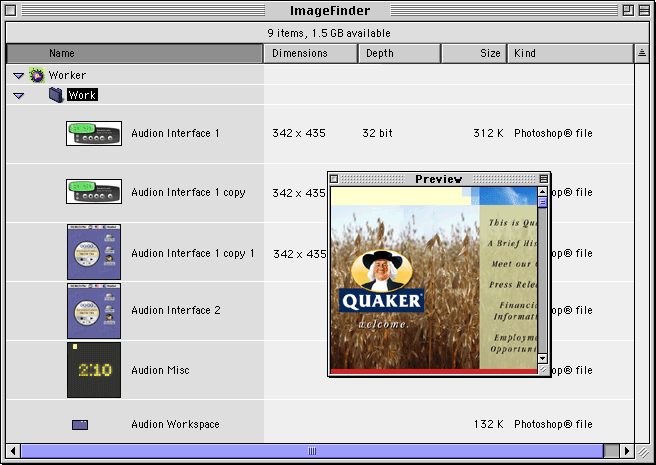
Task: Sort by the Size column header
Action: pyautogui.click(x=474, y=53)
